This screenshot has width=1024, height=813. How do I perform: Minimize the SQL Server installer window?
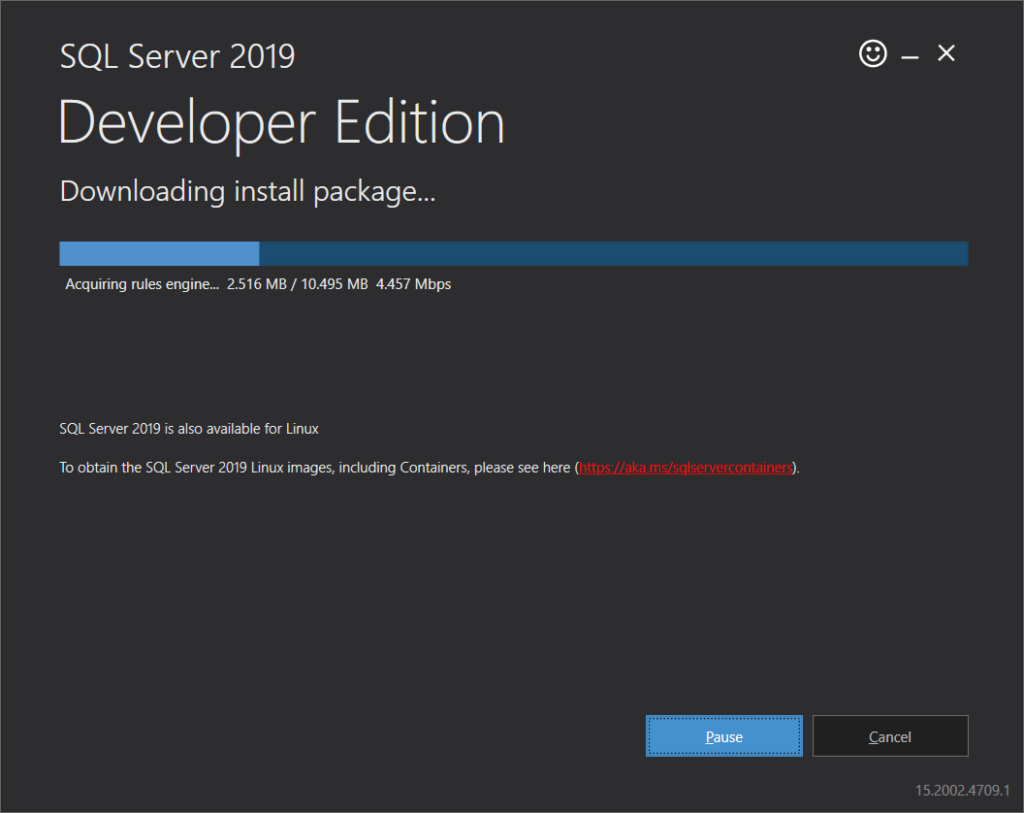(910, 56)
